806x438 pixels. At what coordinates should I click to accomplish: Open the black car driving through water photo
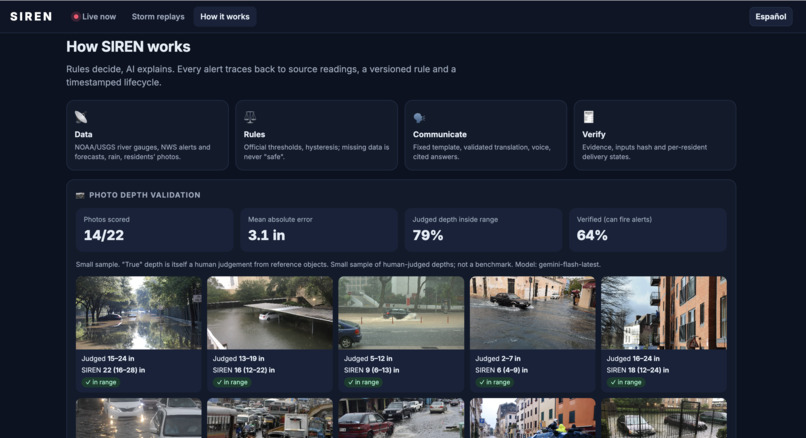coord(533,313)
